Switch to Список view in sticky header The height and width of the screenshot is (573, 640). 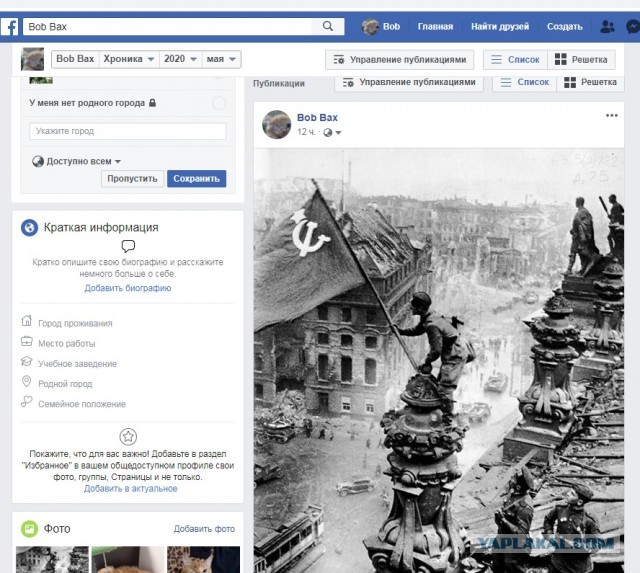click(x=516, y=60)
